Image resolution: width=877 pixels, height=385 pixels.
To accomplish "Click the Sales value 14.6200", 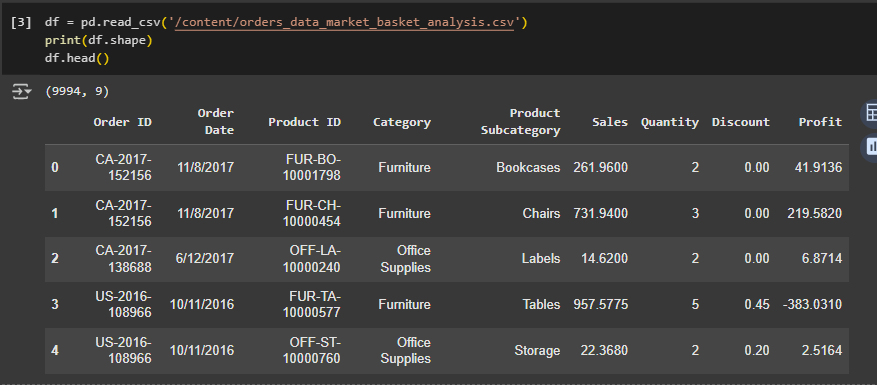I will click(x=604, y=259).
